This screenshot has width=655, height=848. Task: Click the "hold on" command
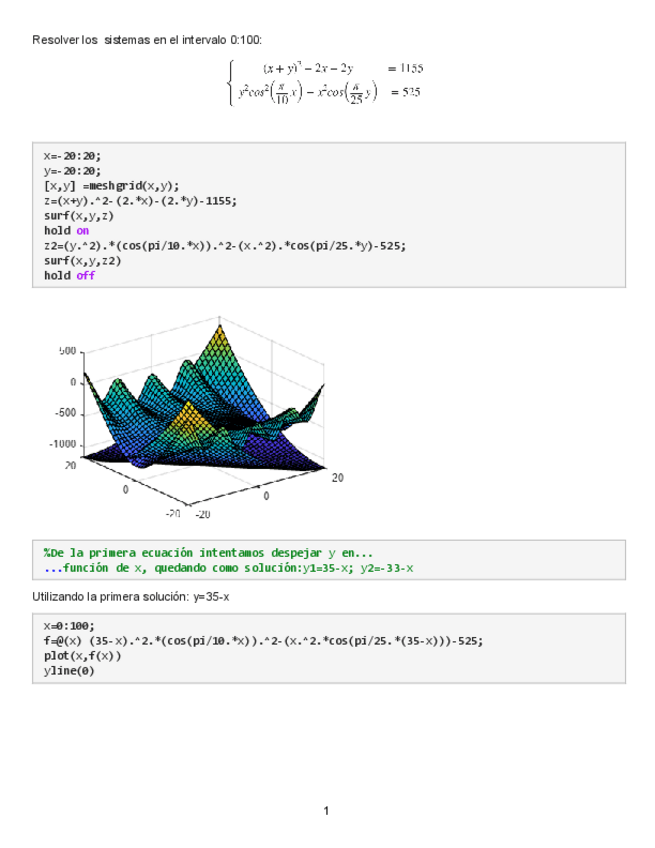click(66, 231)
